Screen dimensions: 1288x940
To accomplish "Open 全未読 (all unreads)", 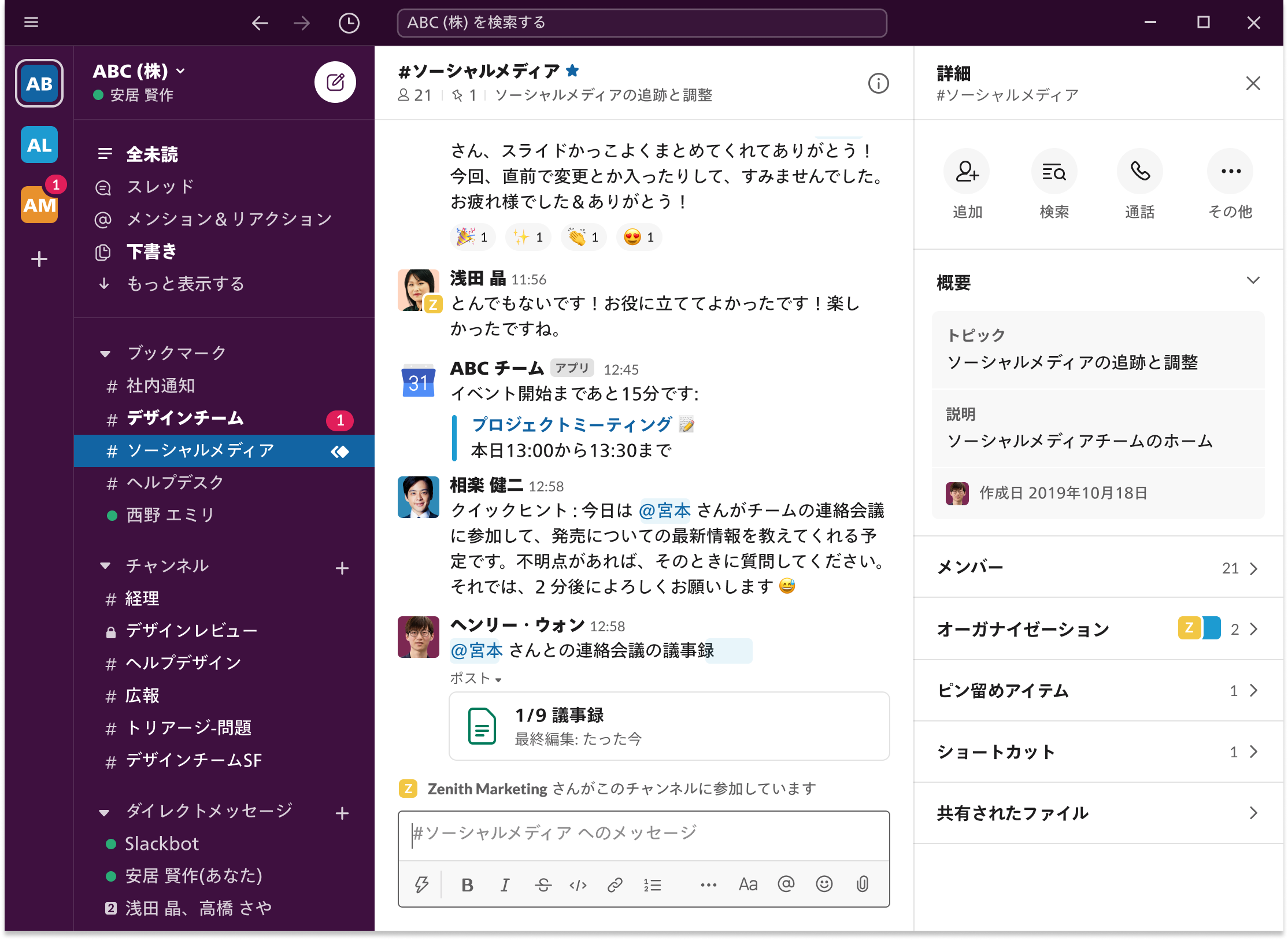I will [224, 154].
